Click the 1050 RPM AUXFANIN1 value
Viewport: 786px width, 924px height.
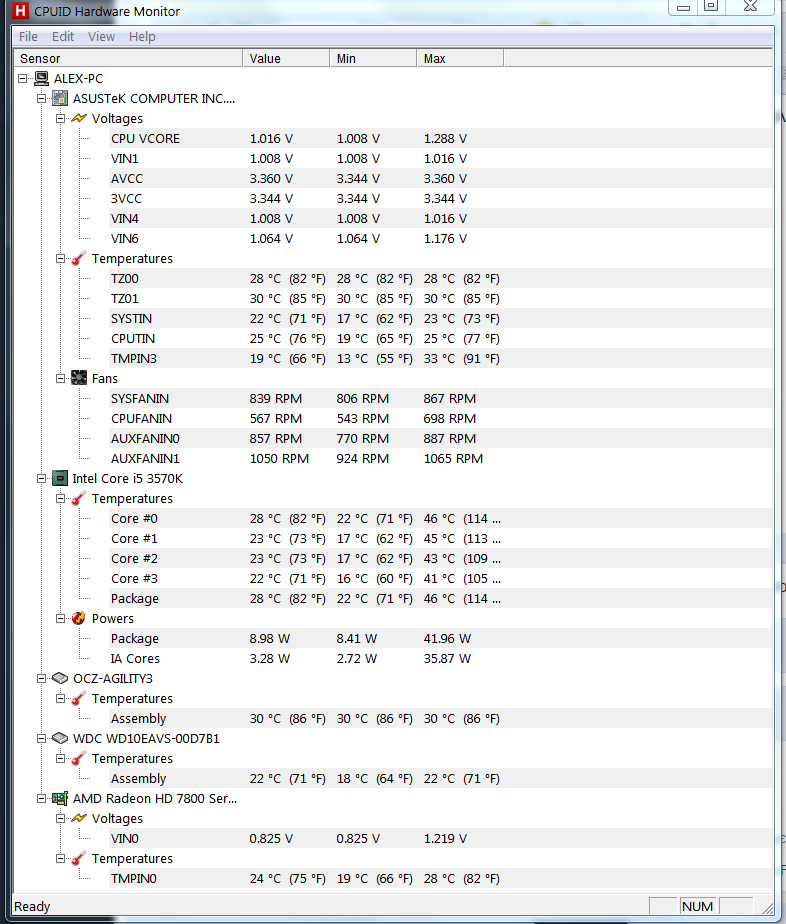(x=279, y=458)
